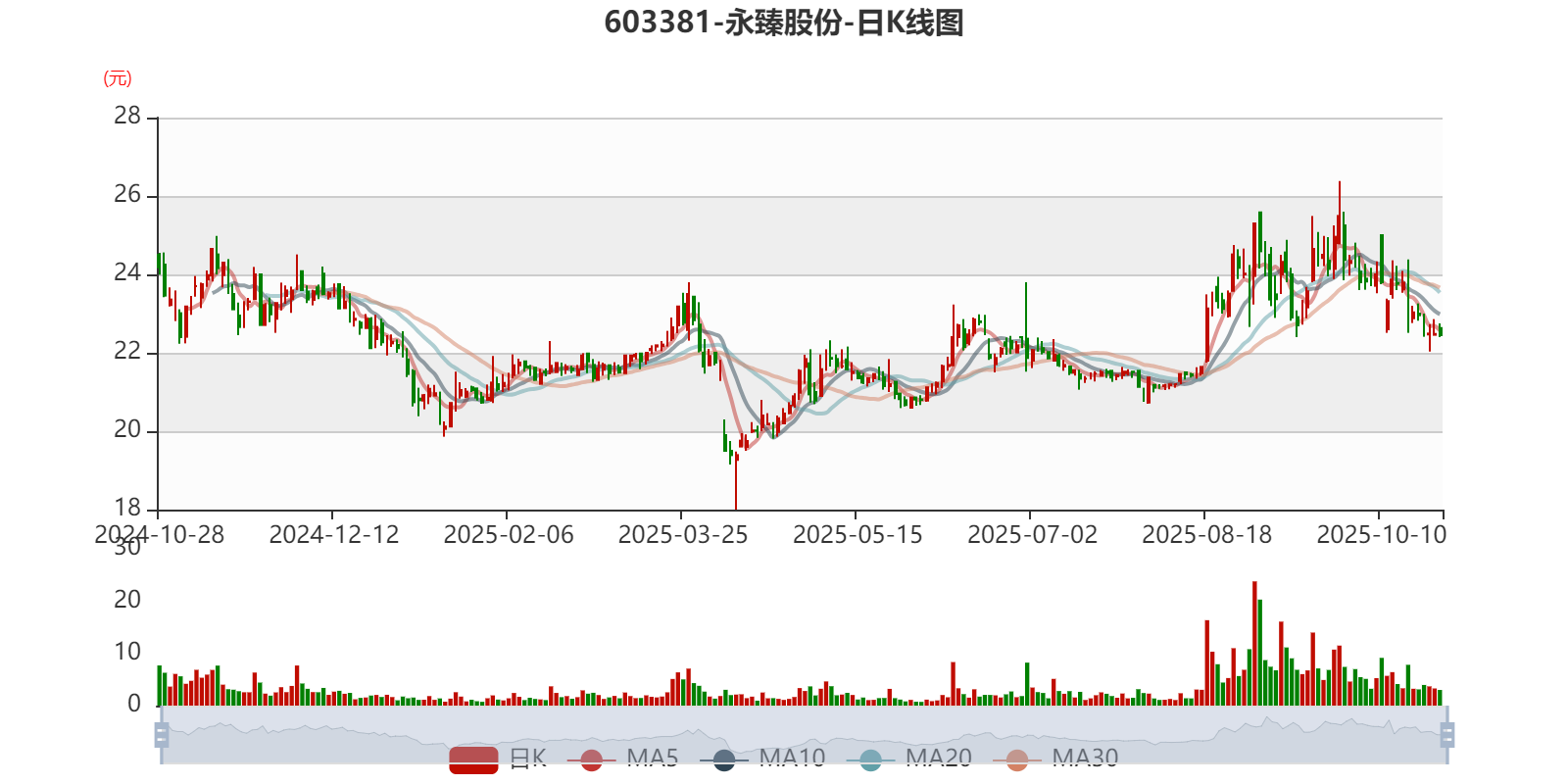Click the 2025-07-02 date axis label

[x=1032, y=535]
